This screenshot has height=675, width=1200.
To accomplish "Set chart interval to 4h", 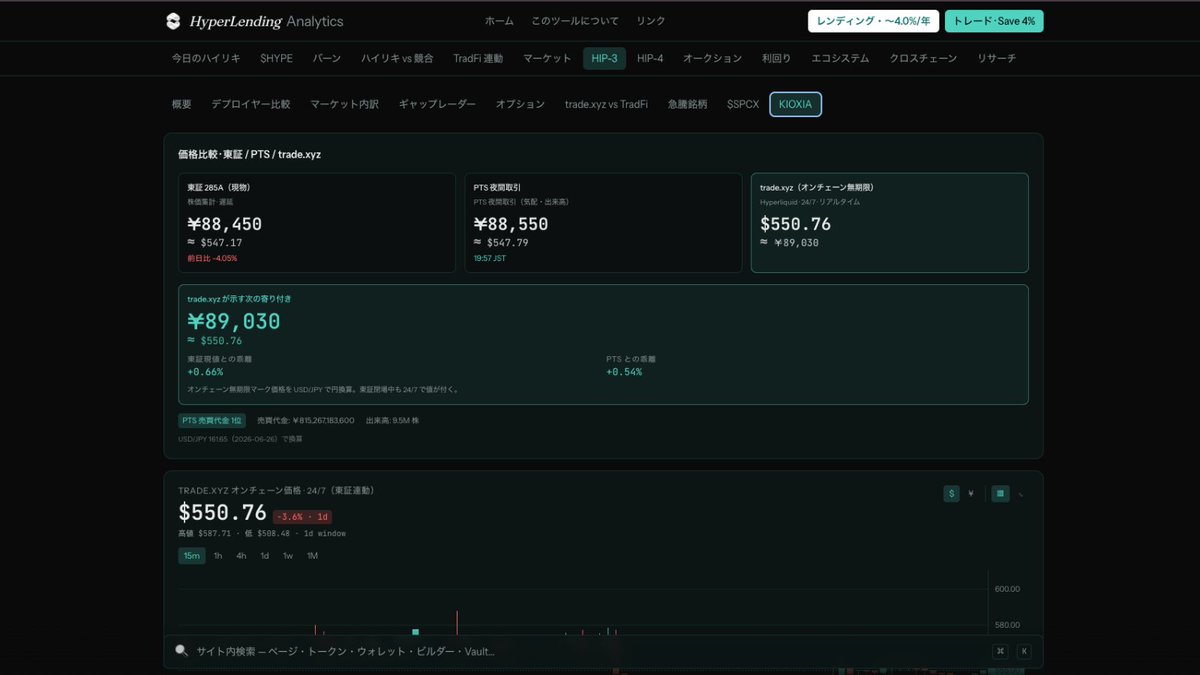I will click(241, 556).
